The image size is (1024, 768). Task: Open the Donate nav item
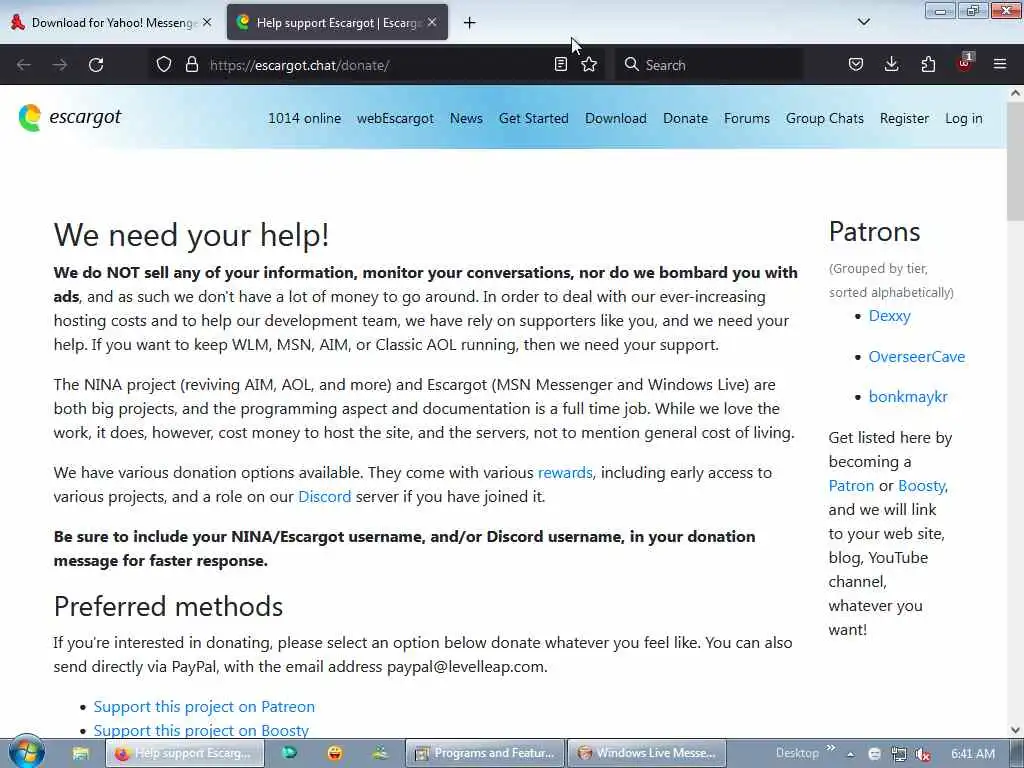coord(685,118)
